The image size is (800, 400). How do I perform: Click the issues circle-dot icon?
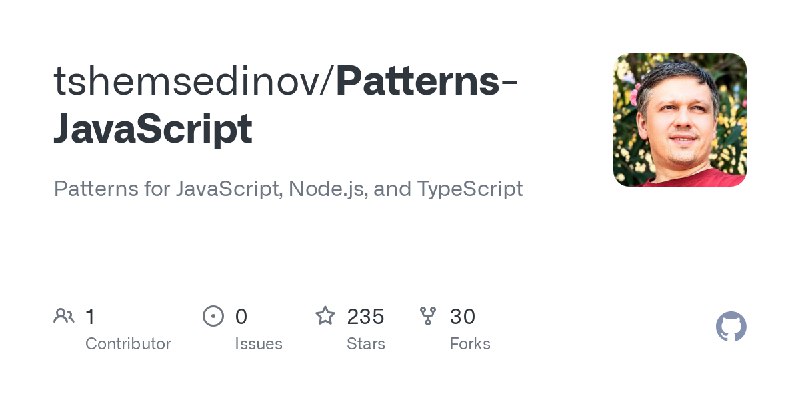pyautogui.click(x=213, y=316)
